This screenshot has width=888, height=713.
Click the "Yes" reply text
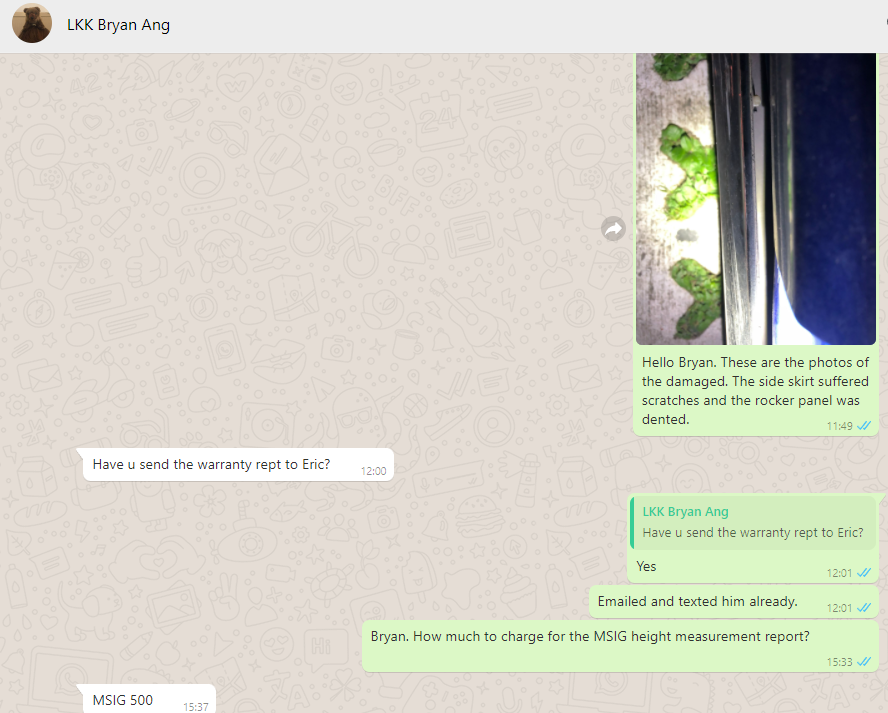pyautogui.click(x=647, y=566)
